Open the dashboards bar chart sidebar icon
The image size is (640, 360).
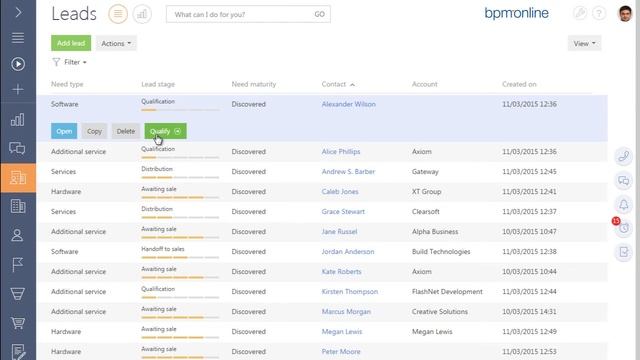tap(18, 120)
